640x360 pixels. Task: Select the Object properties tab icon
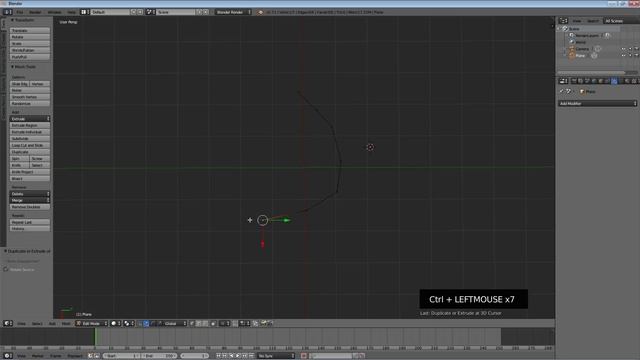click(x=601, y=81)
